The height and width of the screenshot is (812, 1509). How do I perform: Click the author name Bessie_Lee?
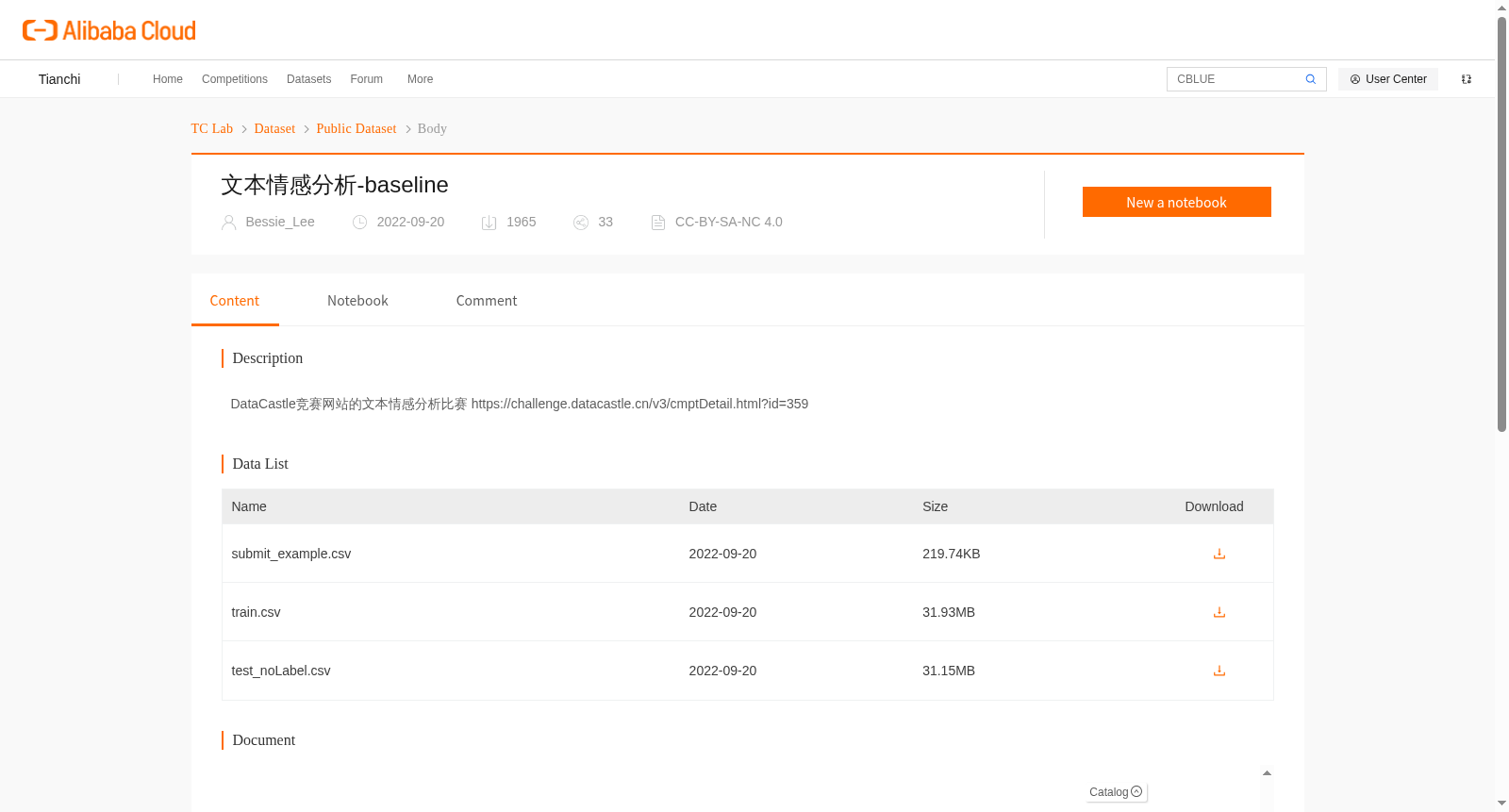[280, 222]
